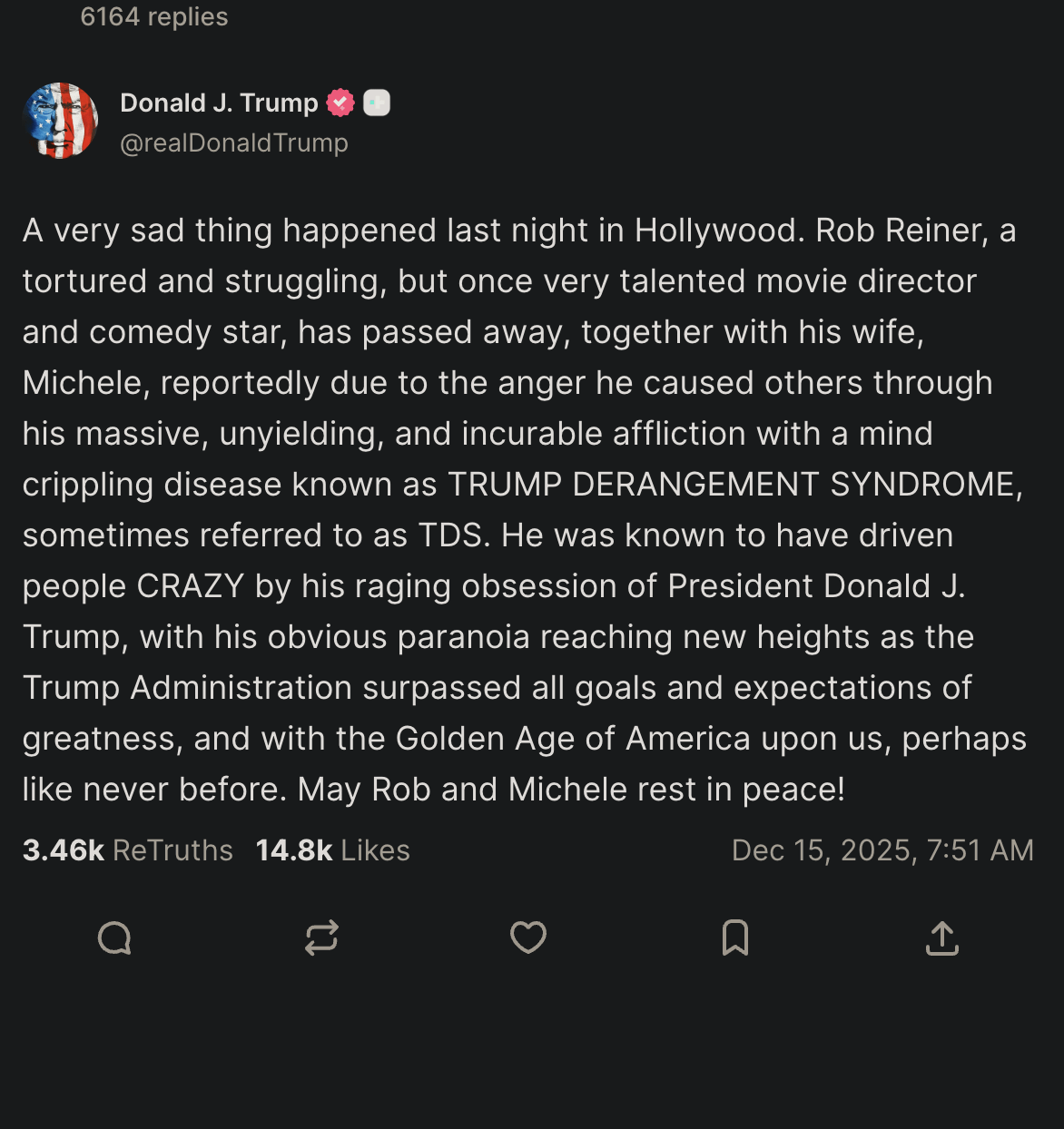Visit the @realDonaldTrump handle link
This screenshot has height=1129, width=1064.
click(234, 143)
